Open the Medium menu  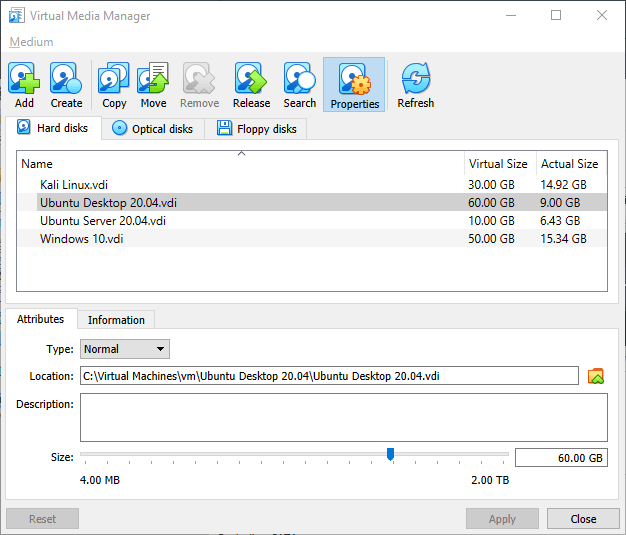click(31, 42)
